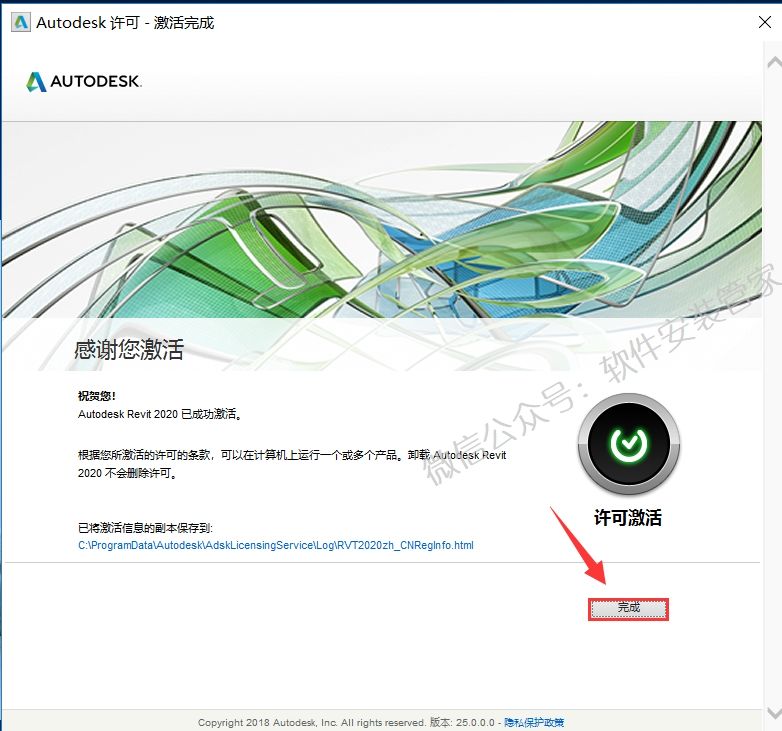This screenshot has width=782, height=731.
Task: Click the Copyright 2018 Autodesk footer text
Action: 312,722
